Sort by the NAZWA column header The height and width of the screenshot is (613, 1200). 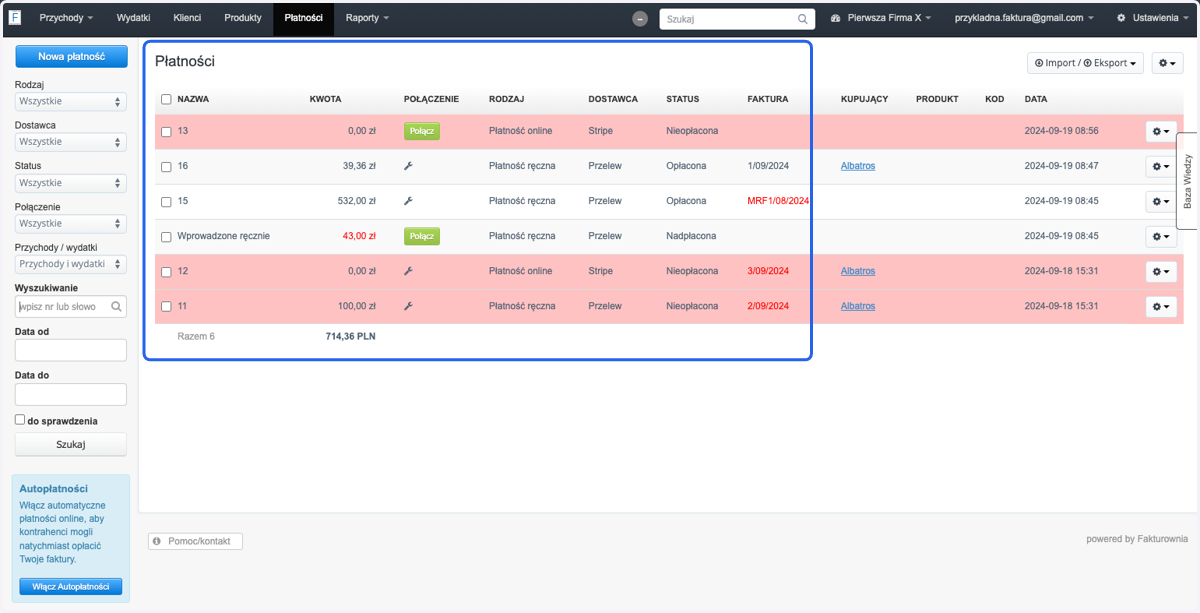(x=193, y=99)
